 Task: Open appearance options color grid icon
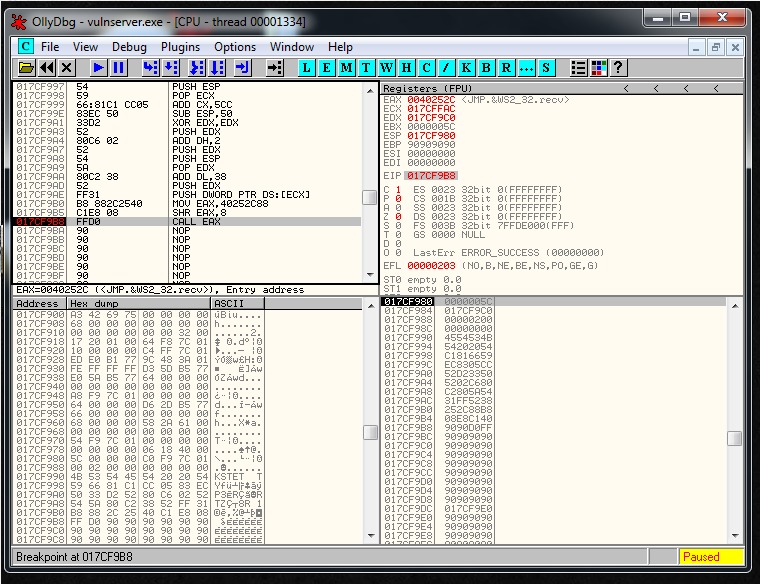coord(599,68)
